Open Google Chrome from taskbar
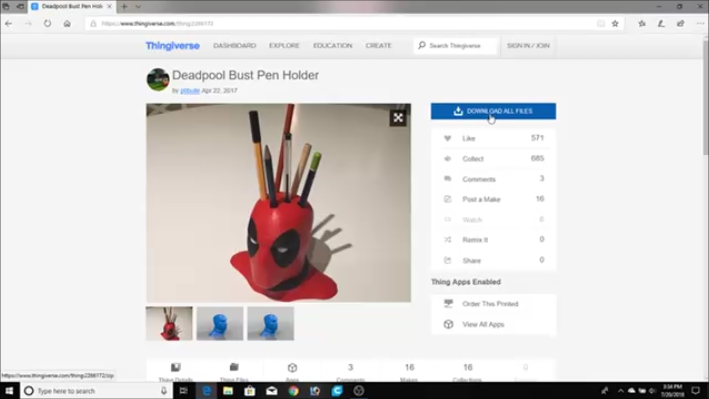709x399 pixels. click(293, 391)
